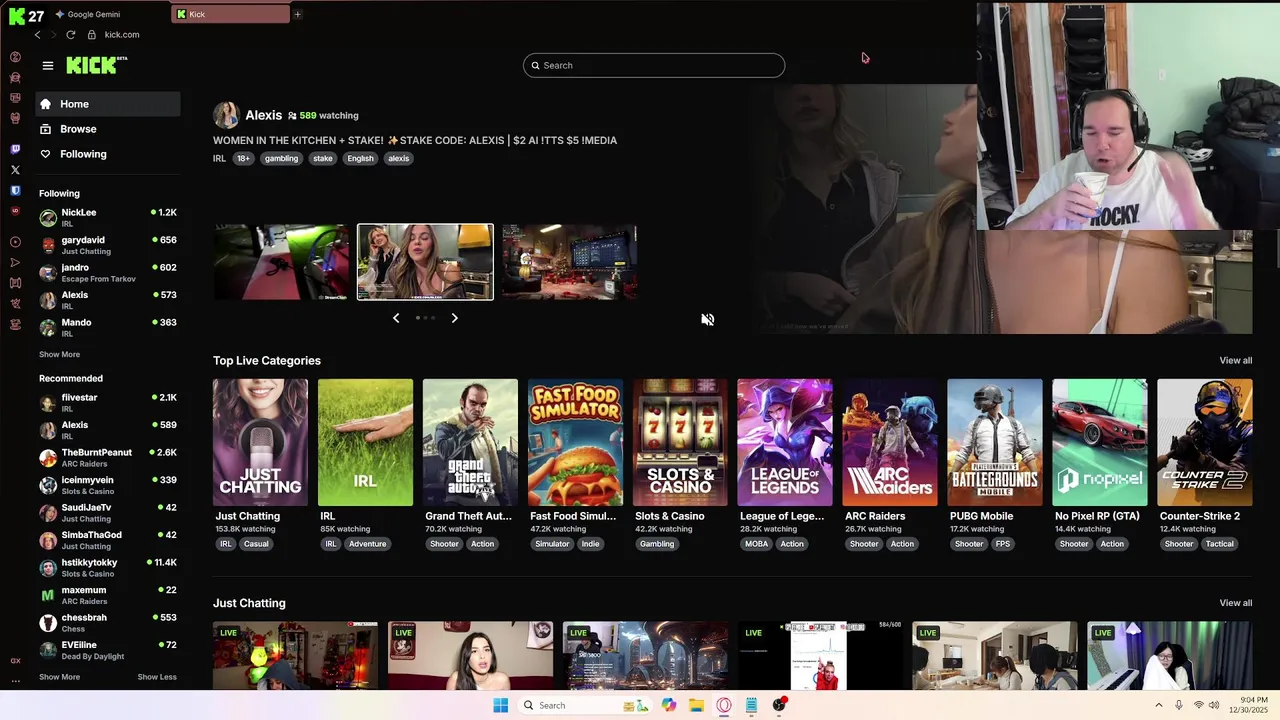Screen dimensions: 1280x720
Task: View all Top Live Categories
Action: tap(1235, 360)
